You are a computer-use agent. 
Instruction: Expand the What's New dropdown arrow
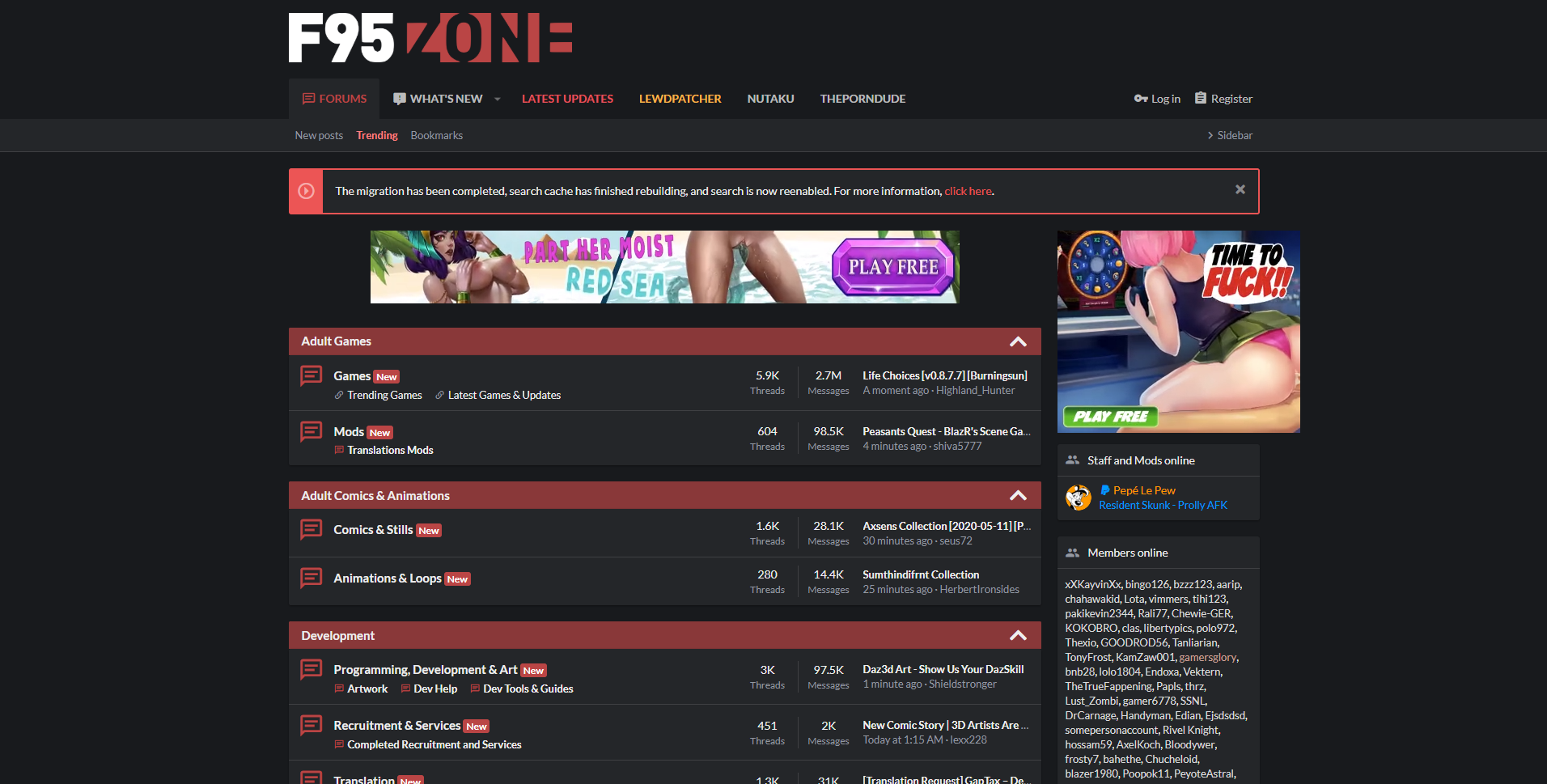[x=498, y=99]
